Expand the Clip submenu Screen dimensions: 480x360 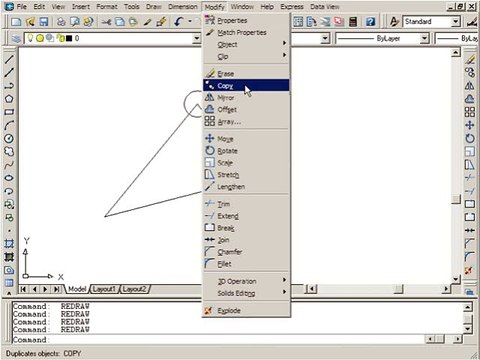pos(246,56)
